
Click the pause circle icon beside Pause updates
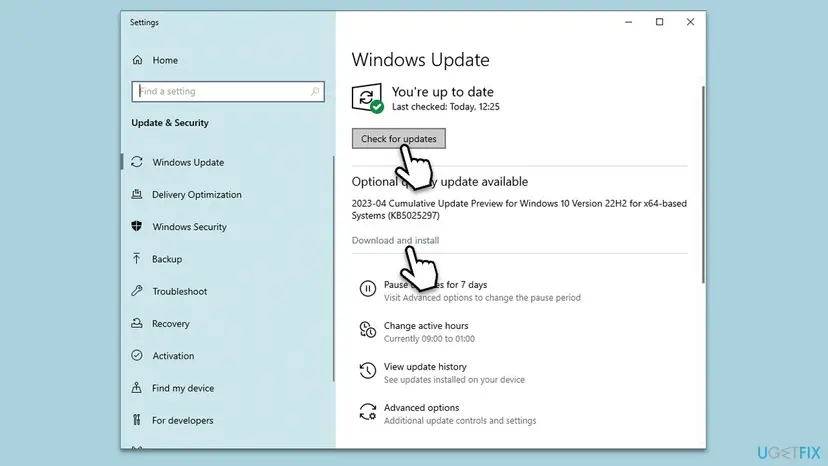click(368, 288)
